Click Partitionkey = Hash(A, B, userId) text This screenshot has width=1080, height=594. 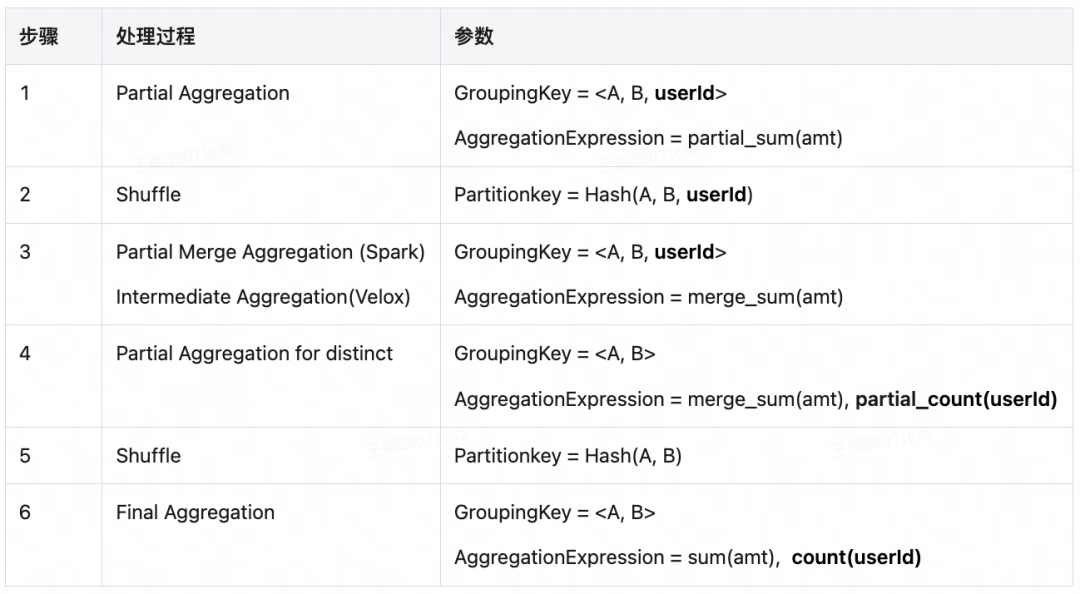(x=603, y=194)
